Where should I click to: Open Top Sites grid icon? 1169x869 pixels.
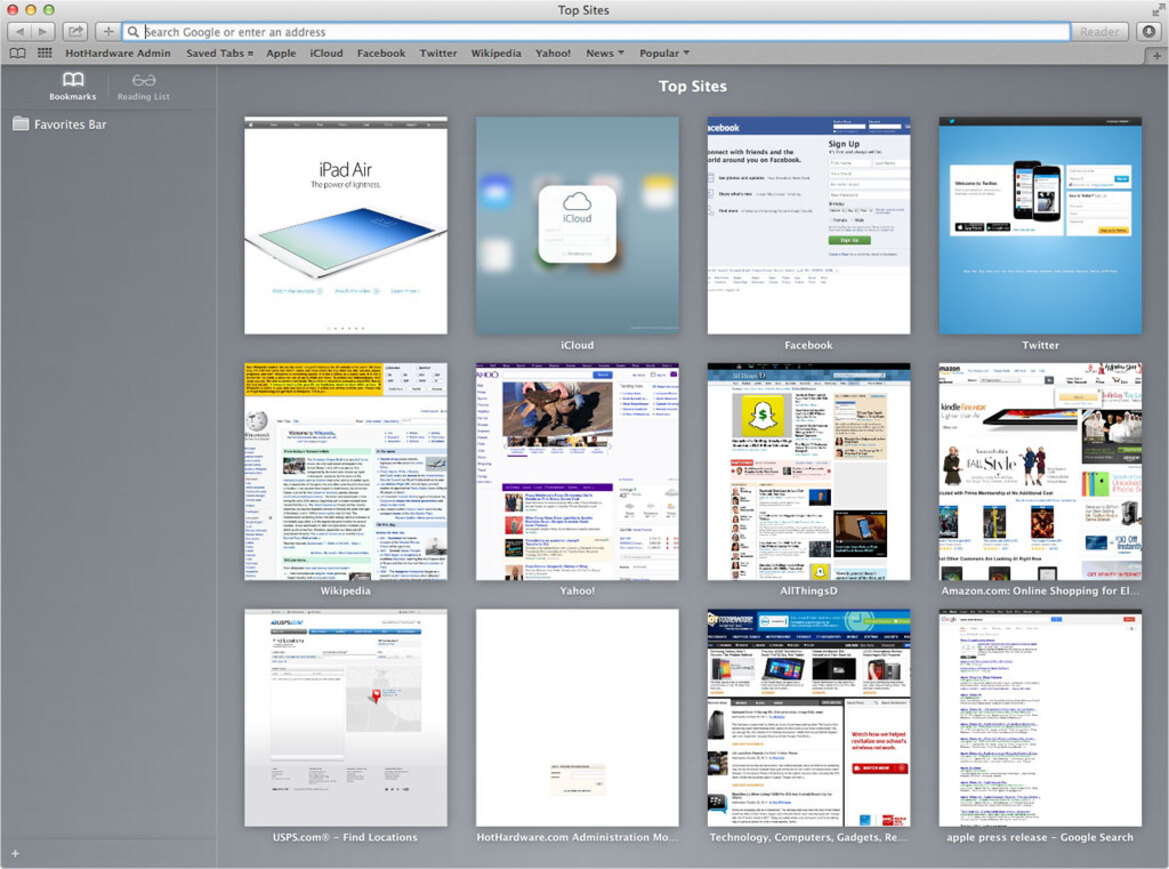[45, 53]
